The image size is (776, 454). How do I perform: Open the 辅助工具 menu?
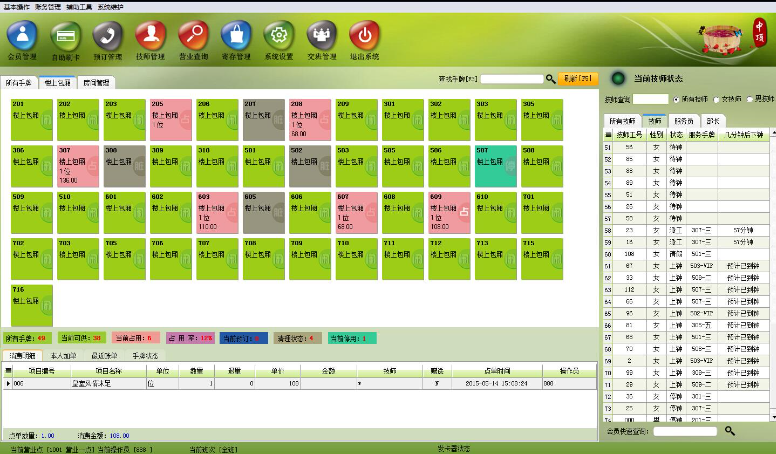79,7
